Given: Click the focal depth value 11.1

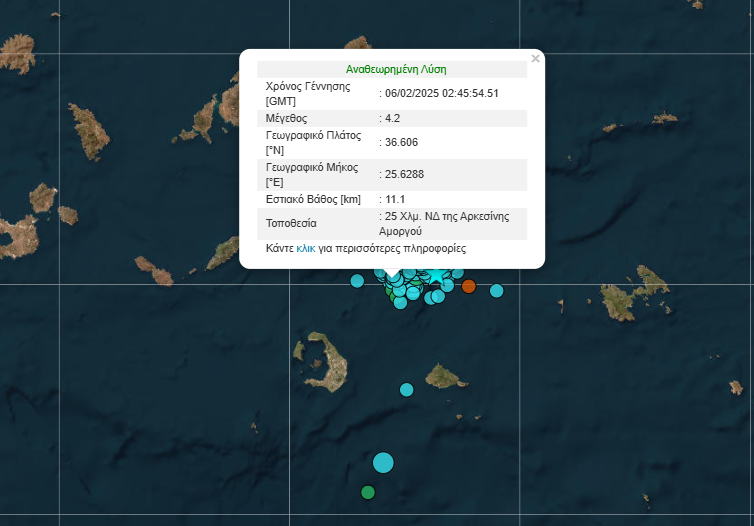Looking at the screenshot, I should pyautogui.click(x=395, y=199).
